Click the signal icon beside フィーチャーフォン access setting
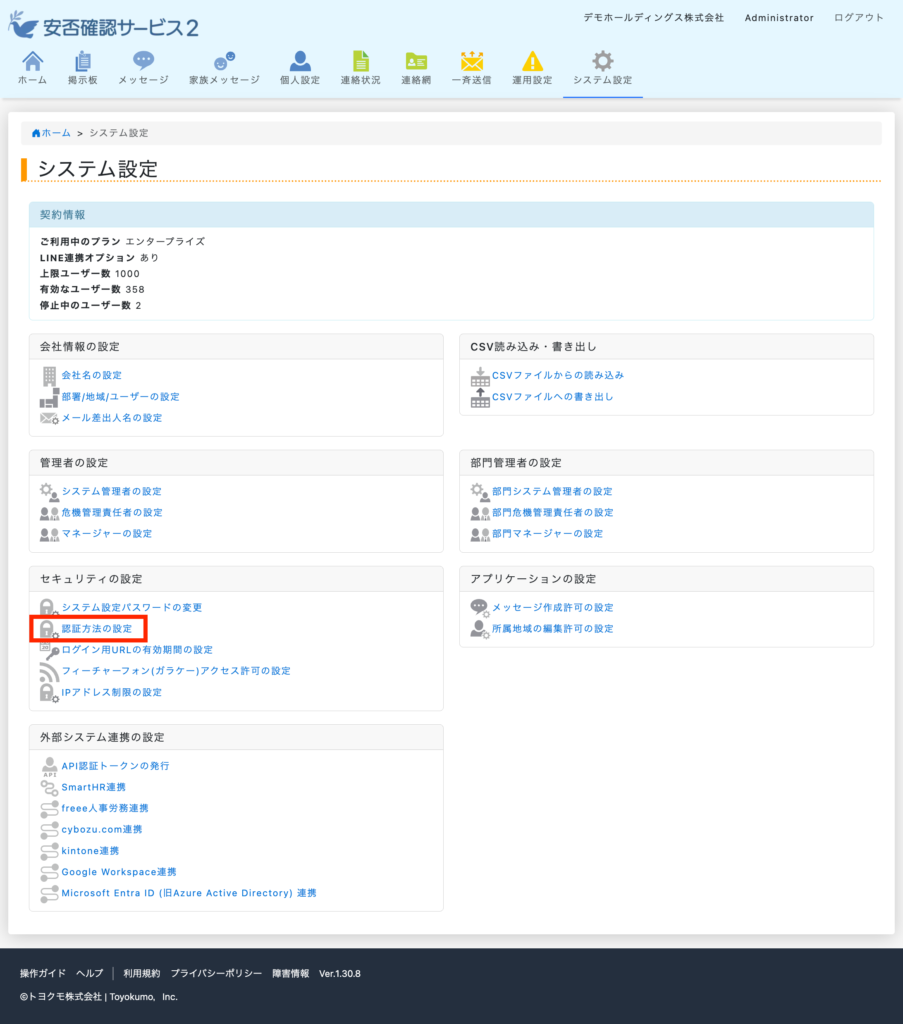Image resolution: width=903 pixels, height=1024 pixels. click(x=49, y=671)
